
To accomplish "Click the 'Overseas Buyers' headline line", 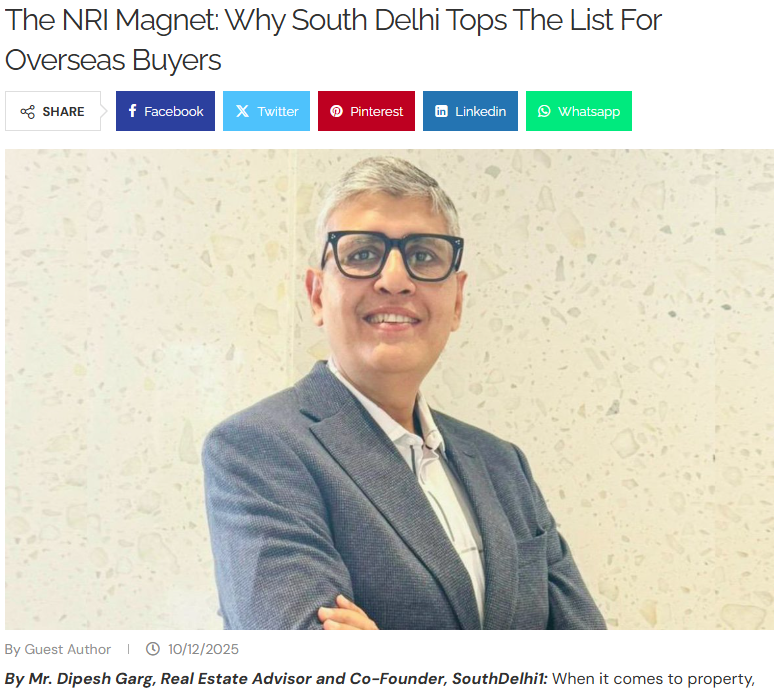I will 113,61.
